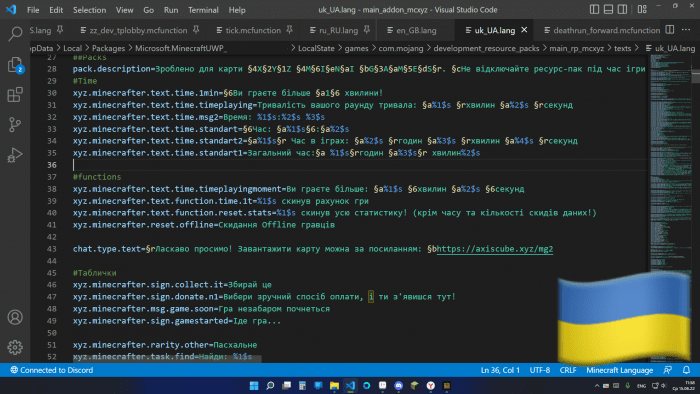Click the VS Code logo icon

pyautogui.click(x=11, y=9)
